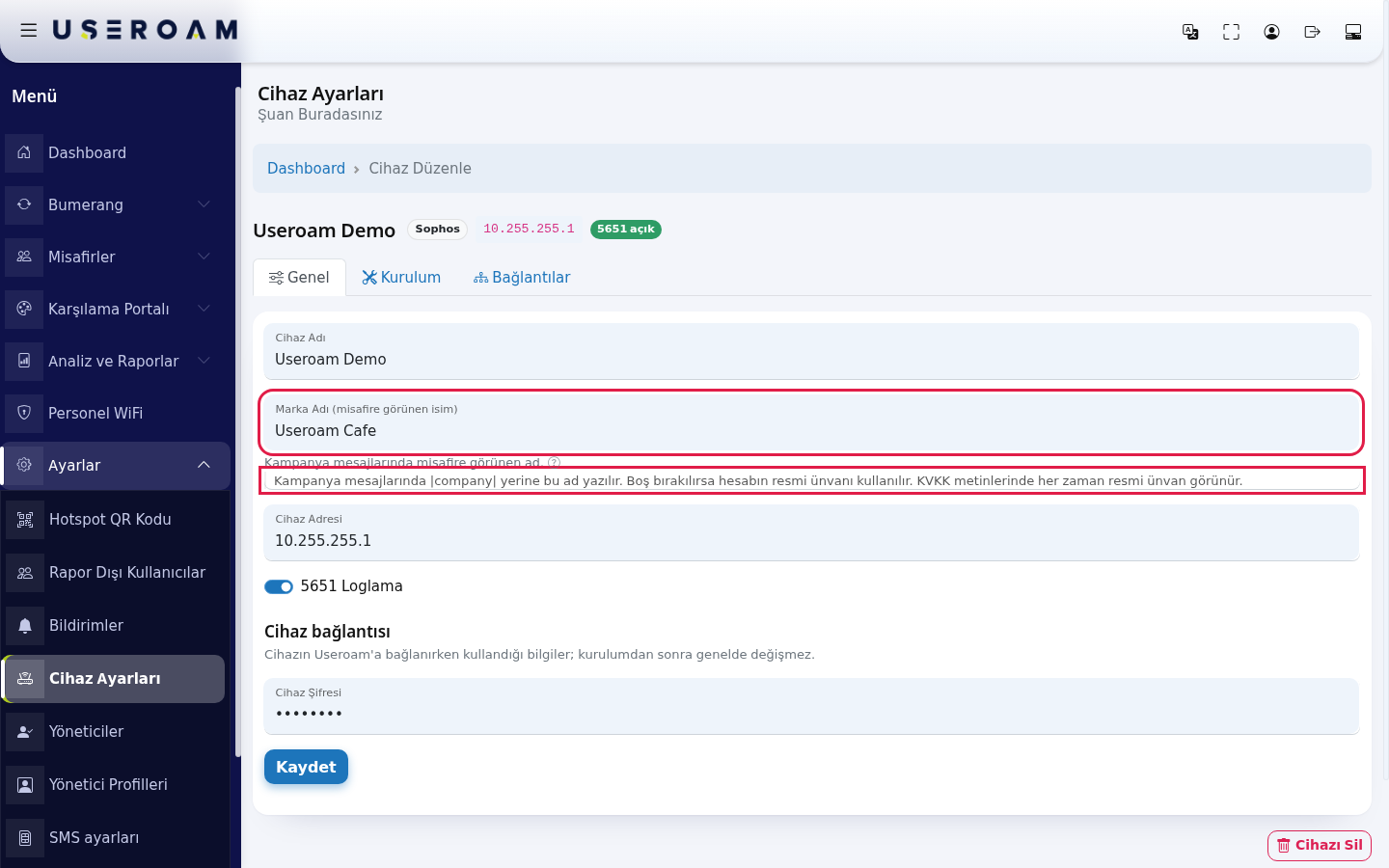Toggle fullscreen mode icon

pos(1231,32)
